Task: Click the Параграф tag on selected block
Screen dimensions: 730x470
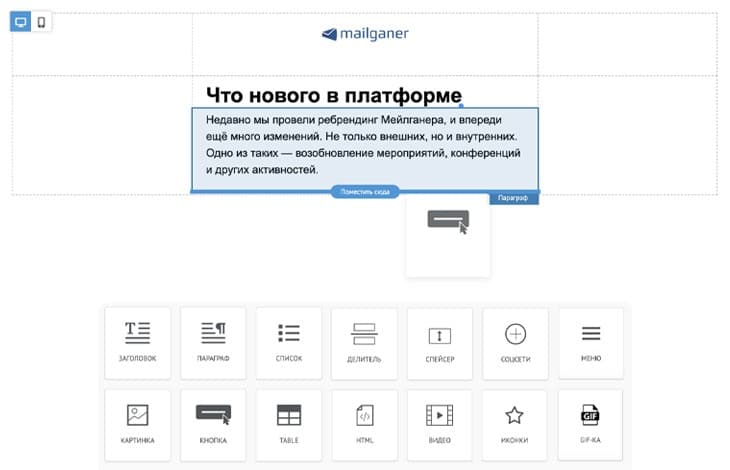Action: [514, 199]
